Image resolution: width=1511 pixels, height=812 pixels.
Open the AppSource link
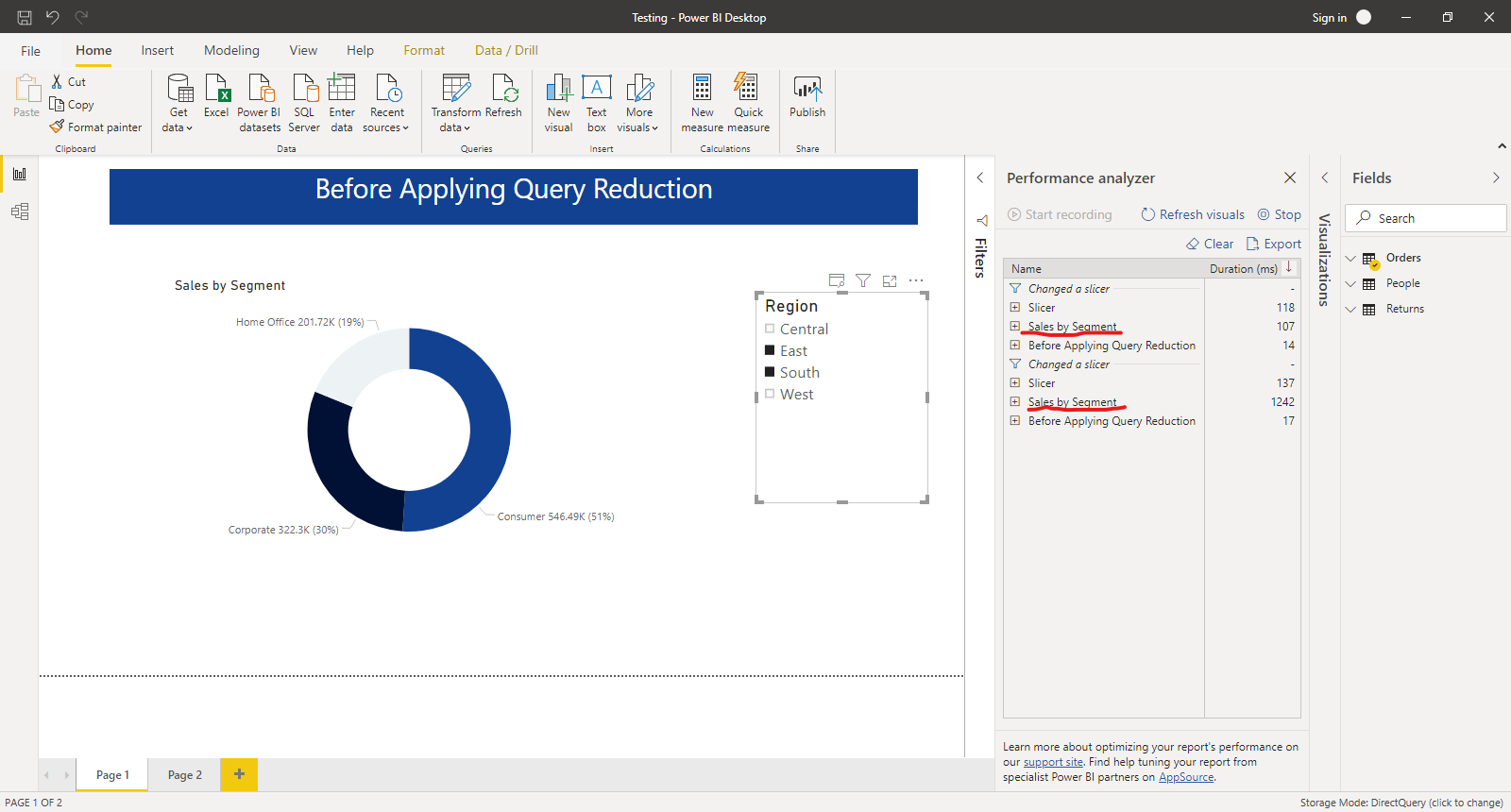1186,777
